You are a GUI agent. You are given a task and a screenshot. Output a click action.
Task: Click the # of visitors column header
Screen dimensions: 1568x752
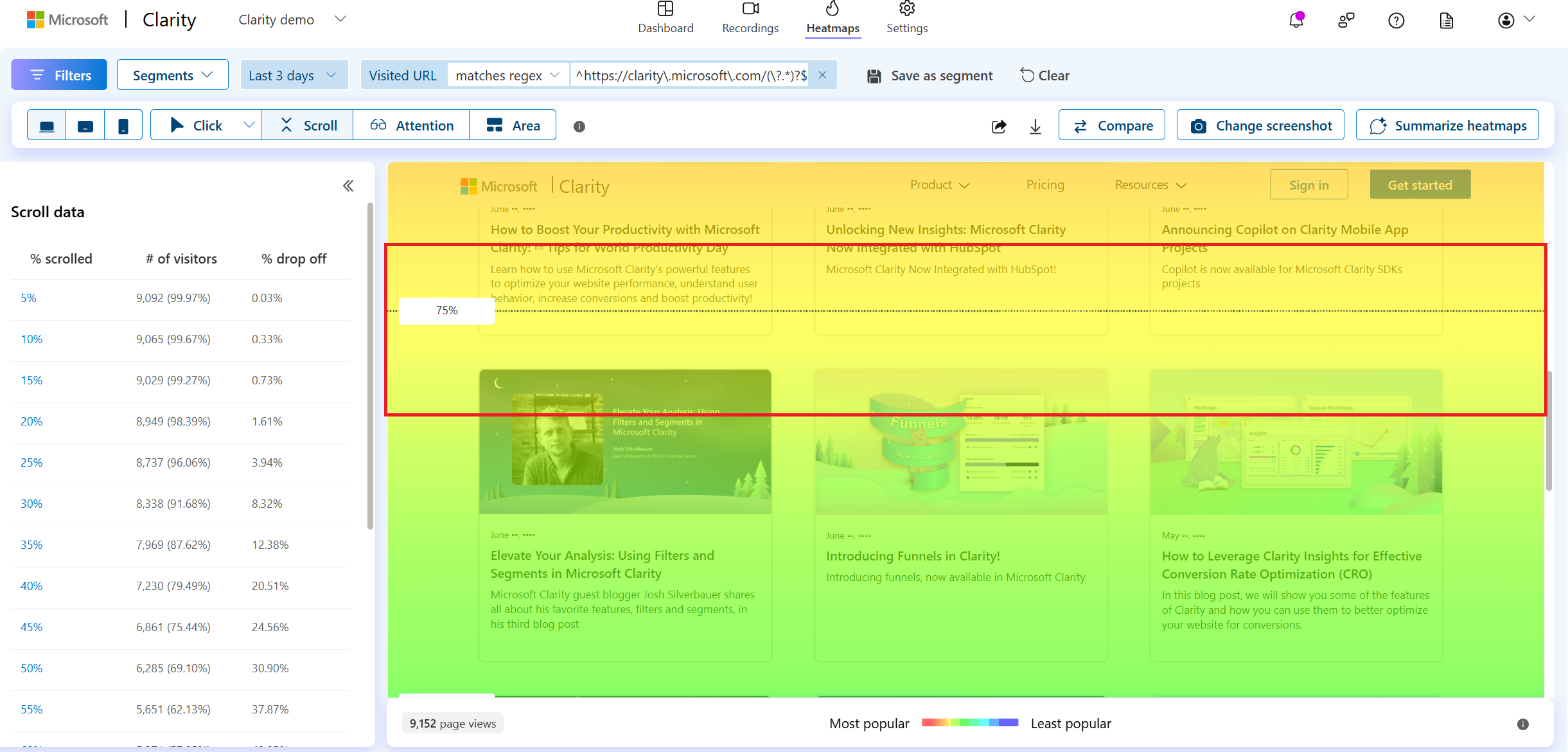click(181, 259)
